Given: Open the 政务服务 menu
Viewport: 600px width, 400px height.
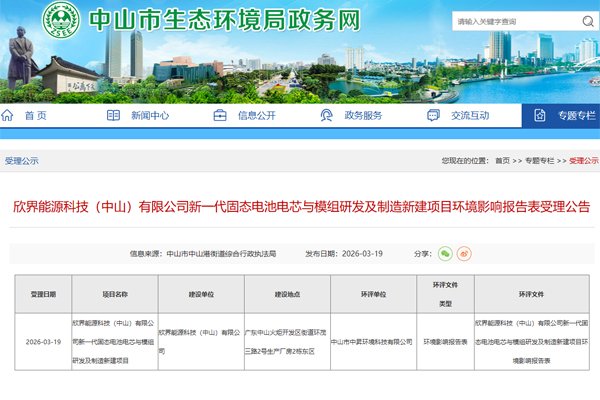Looking at the screenshot, I should [363, 115].
